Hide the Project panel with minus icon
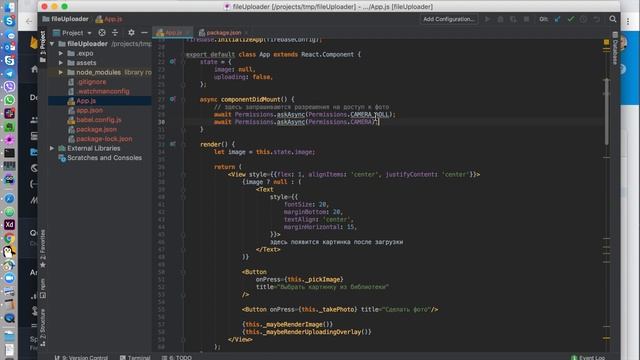 (x=144, y=33)
